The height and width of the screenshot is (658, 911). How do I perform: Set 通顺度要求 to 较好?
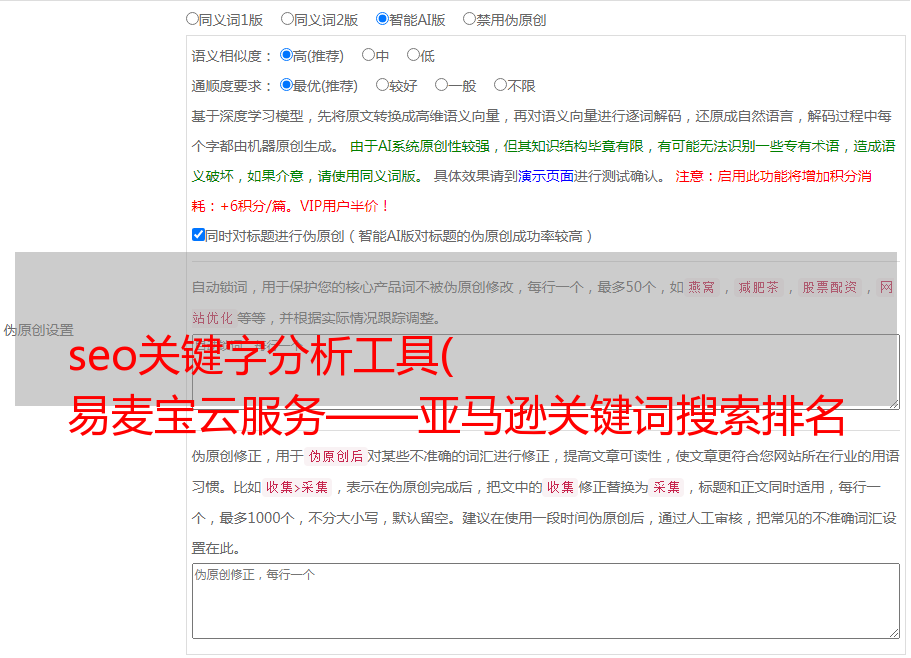[382, 85]
